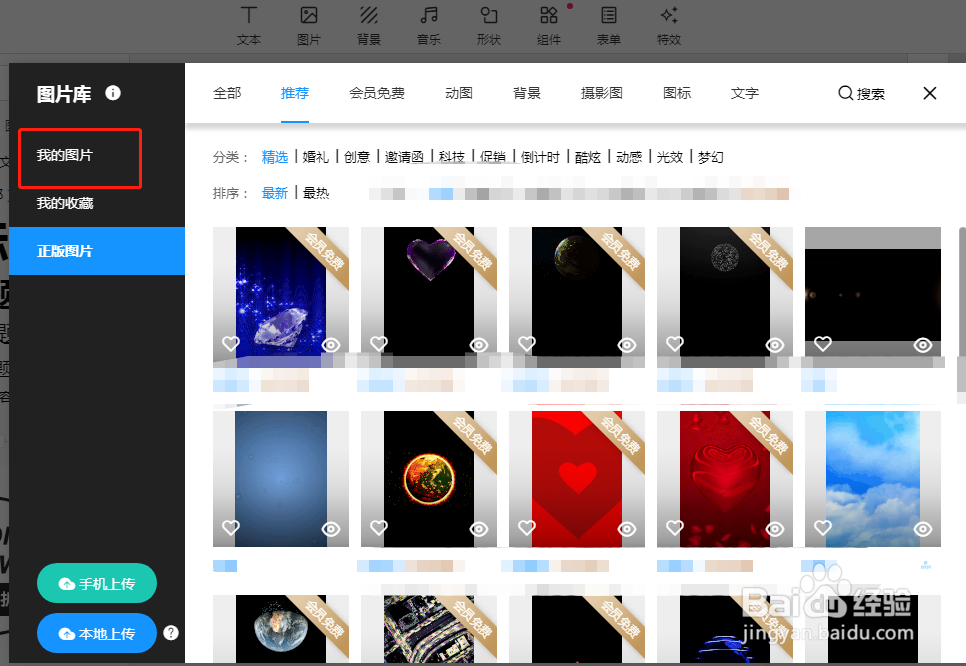Favorite the plain blue gradient image

231,527
